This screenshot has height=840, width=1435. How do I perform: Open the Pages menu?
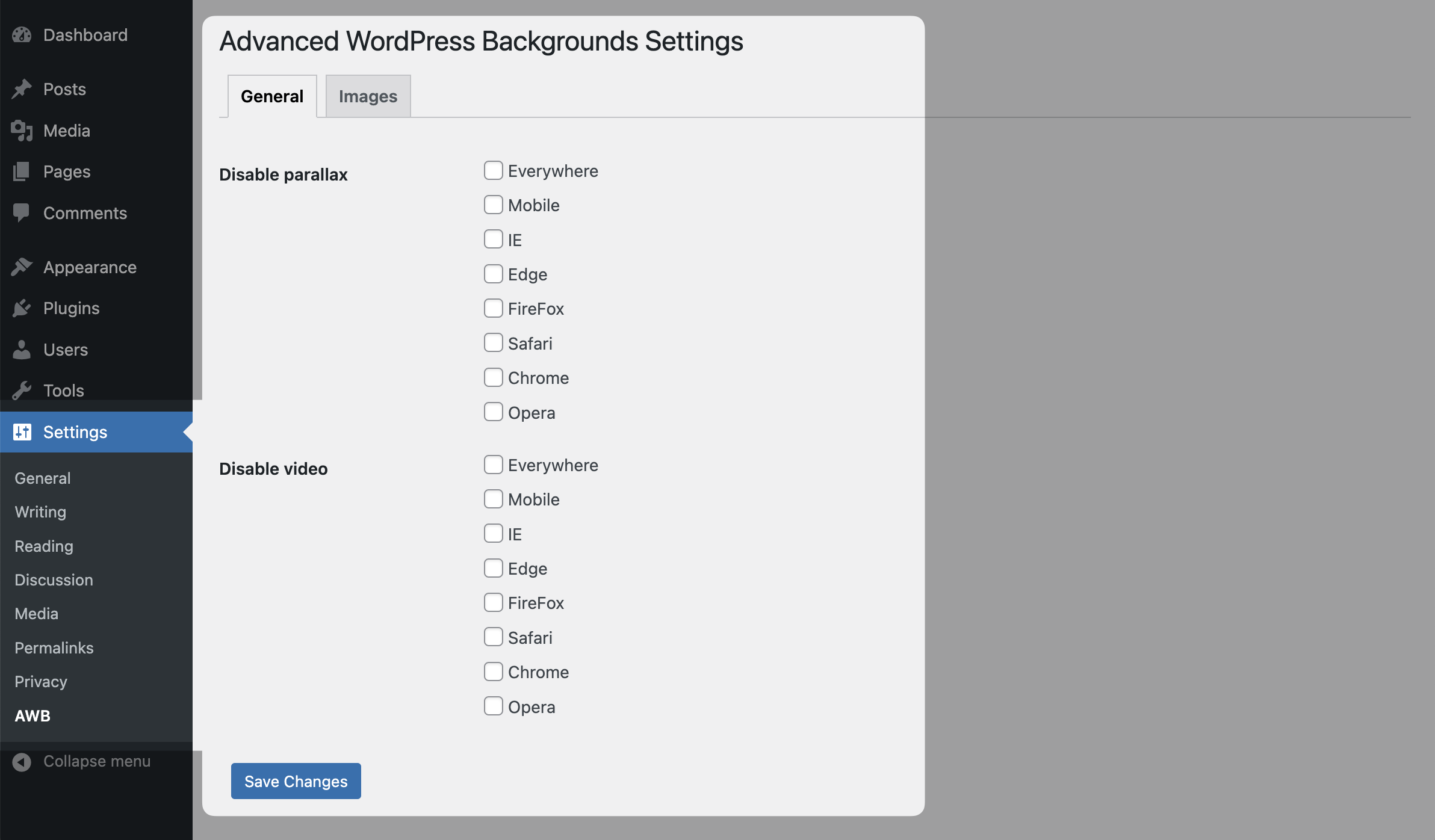pos(67,171)
